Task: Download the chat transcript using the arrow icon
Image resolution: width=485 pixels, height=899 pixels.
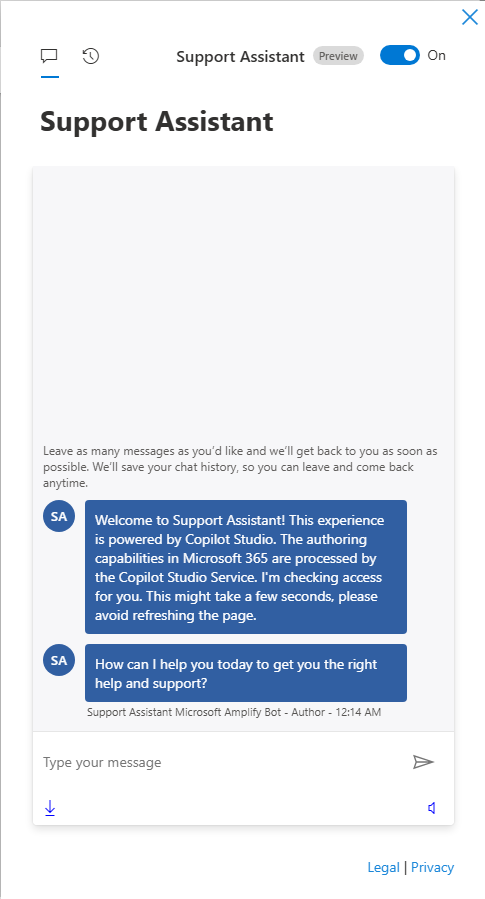Action: click(50, 808)
